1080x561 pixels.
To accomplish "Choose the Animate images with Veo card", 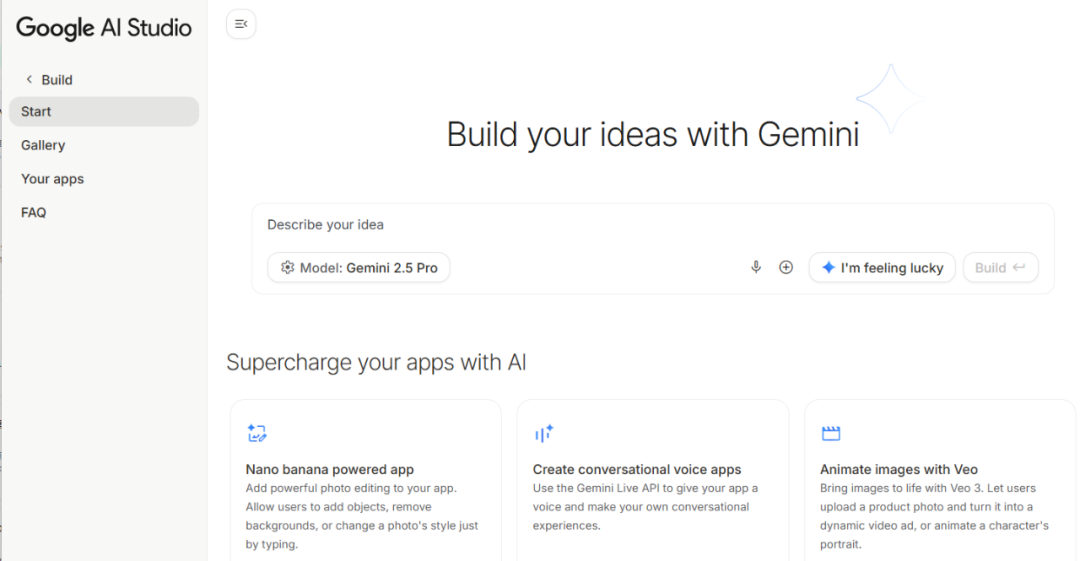I will (x=940, y=480).
